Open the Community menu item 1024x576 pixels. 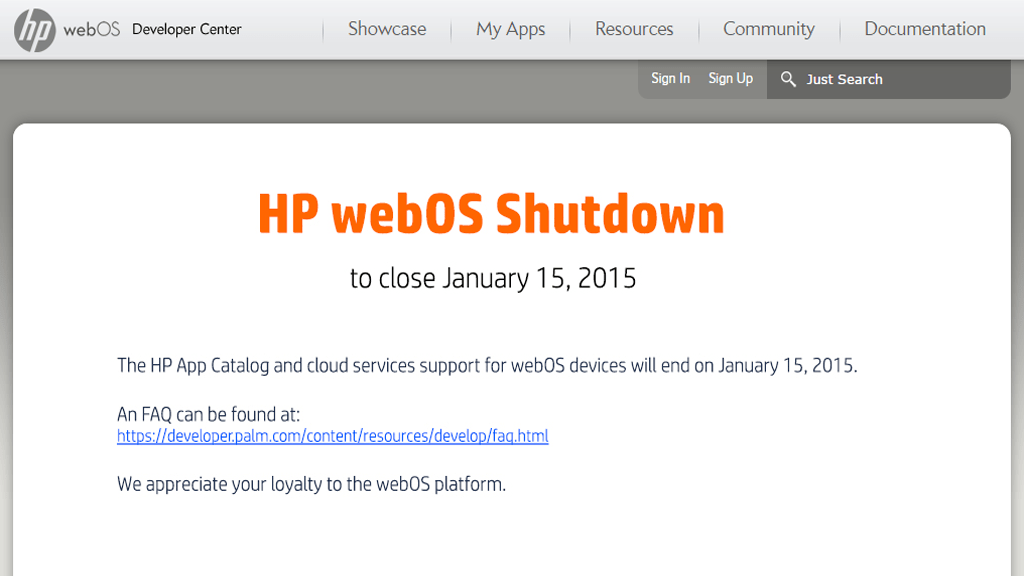tap(769, 29)
